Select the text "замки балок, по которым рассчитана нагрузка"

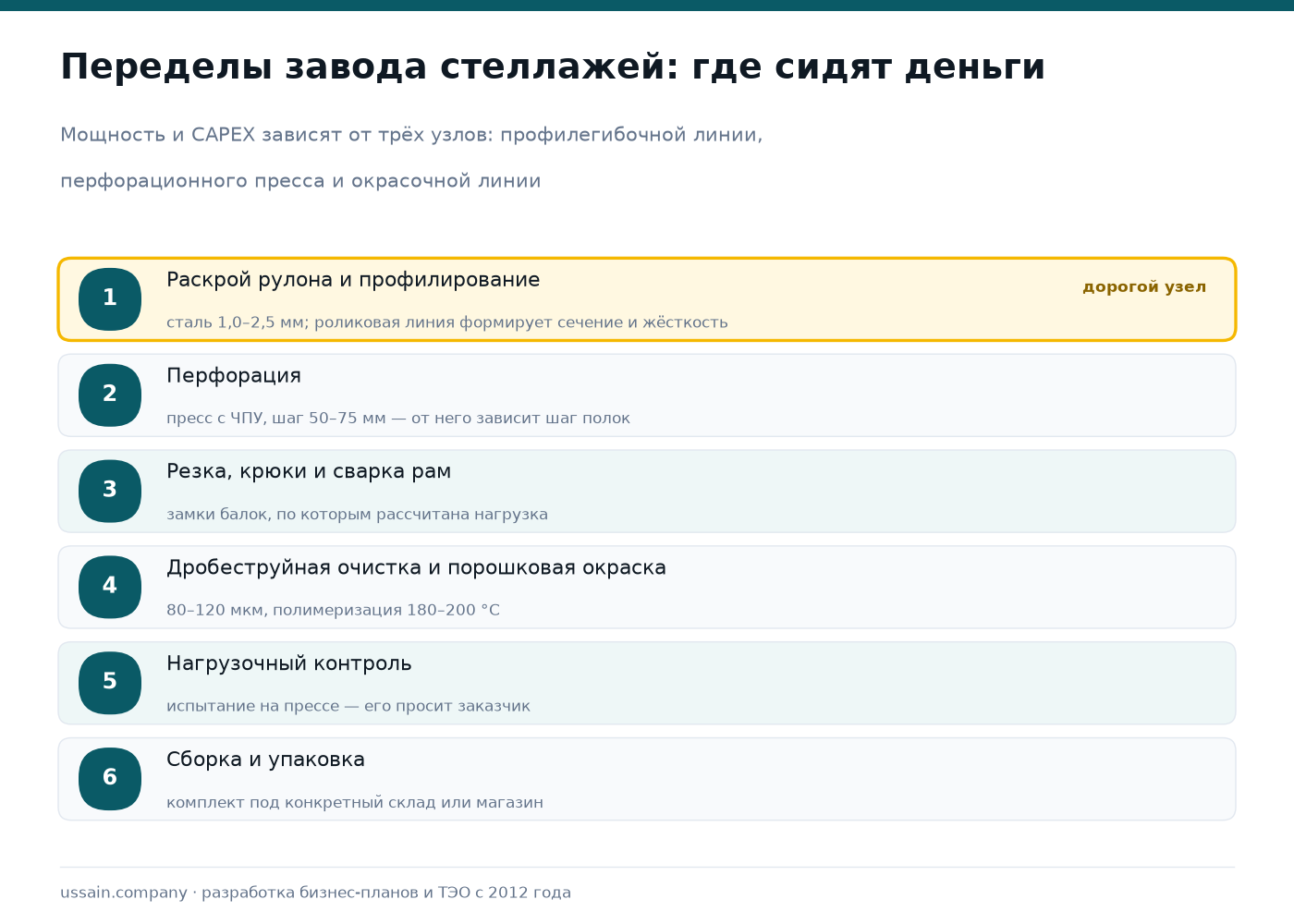tap(357, 515)
